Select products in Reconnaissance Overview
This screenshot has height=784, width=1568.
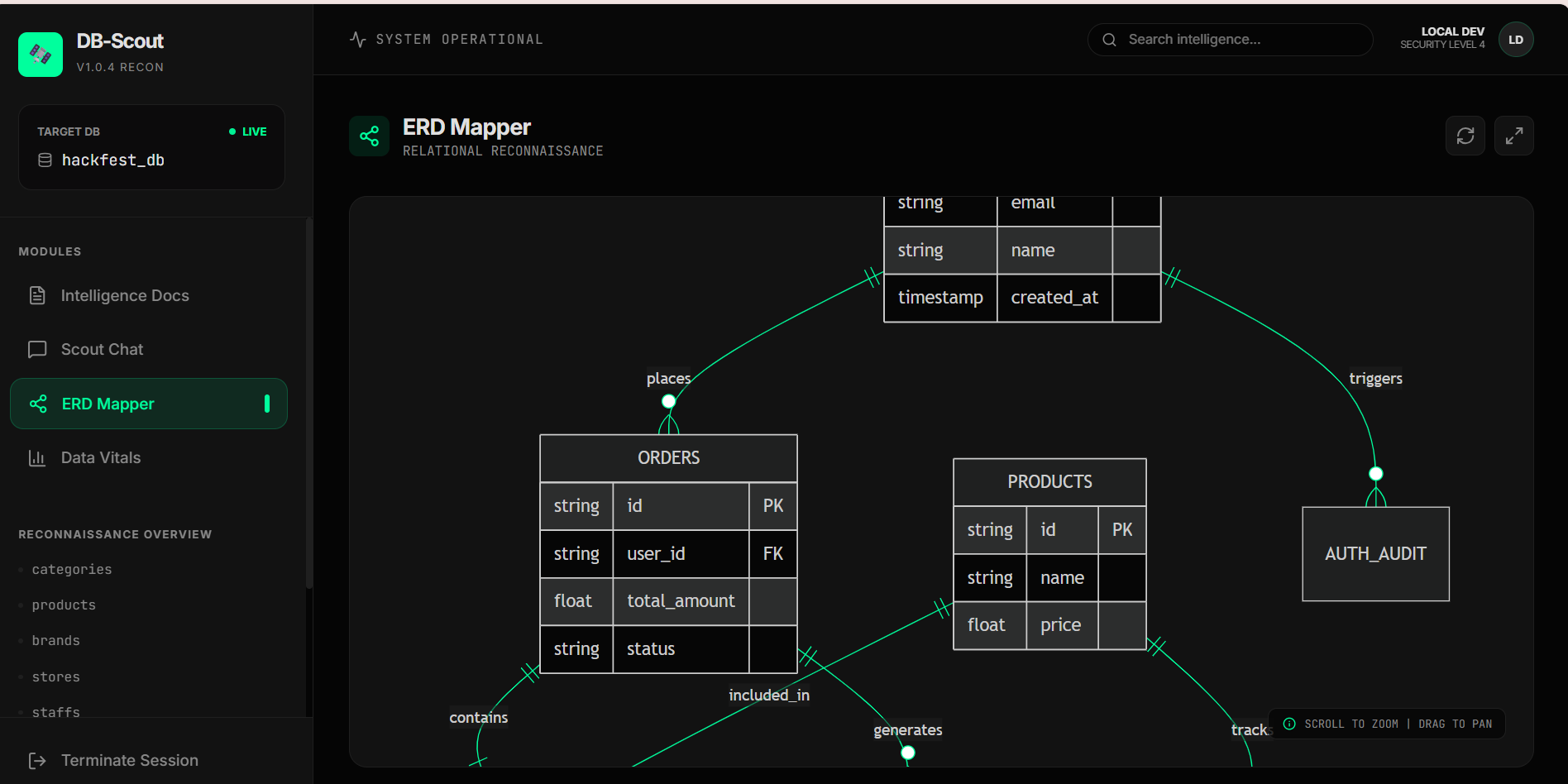click(63, 605)
